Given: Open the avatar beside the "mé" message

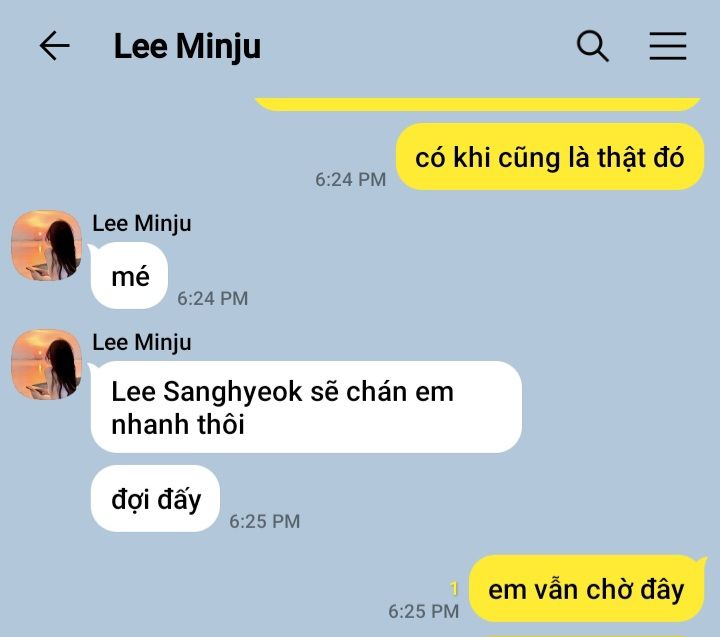Looking at the screenshot, I should pyautogui.click(x=46, y=245).
